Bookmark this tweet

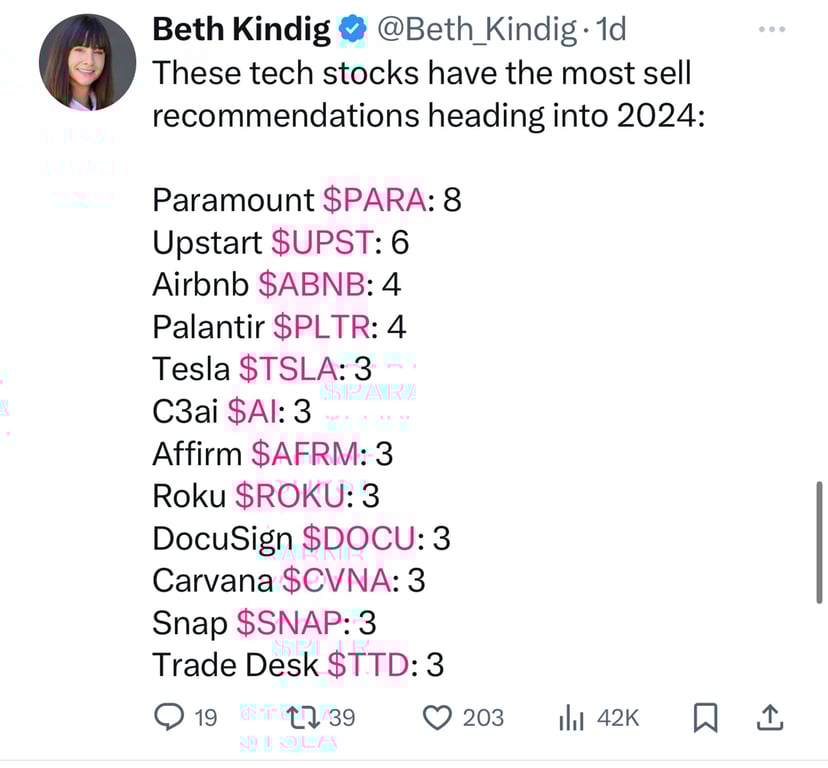[x=705, y=716]
